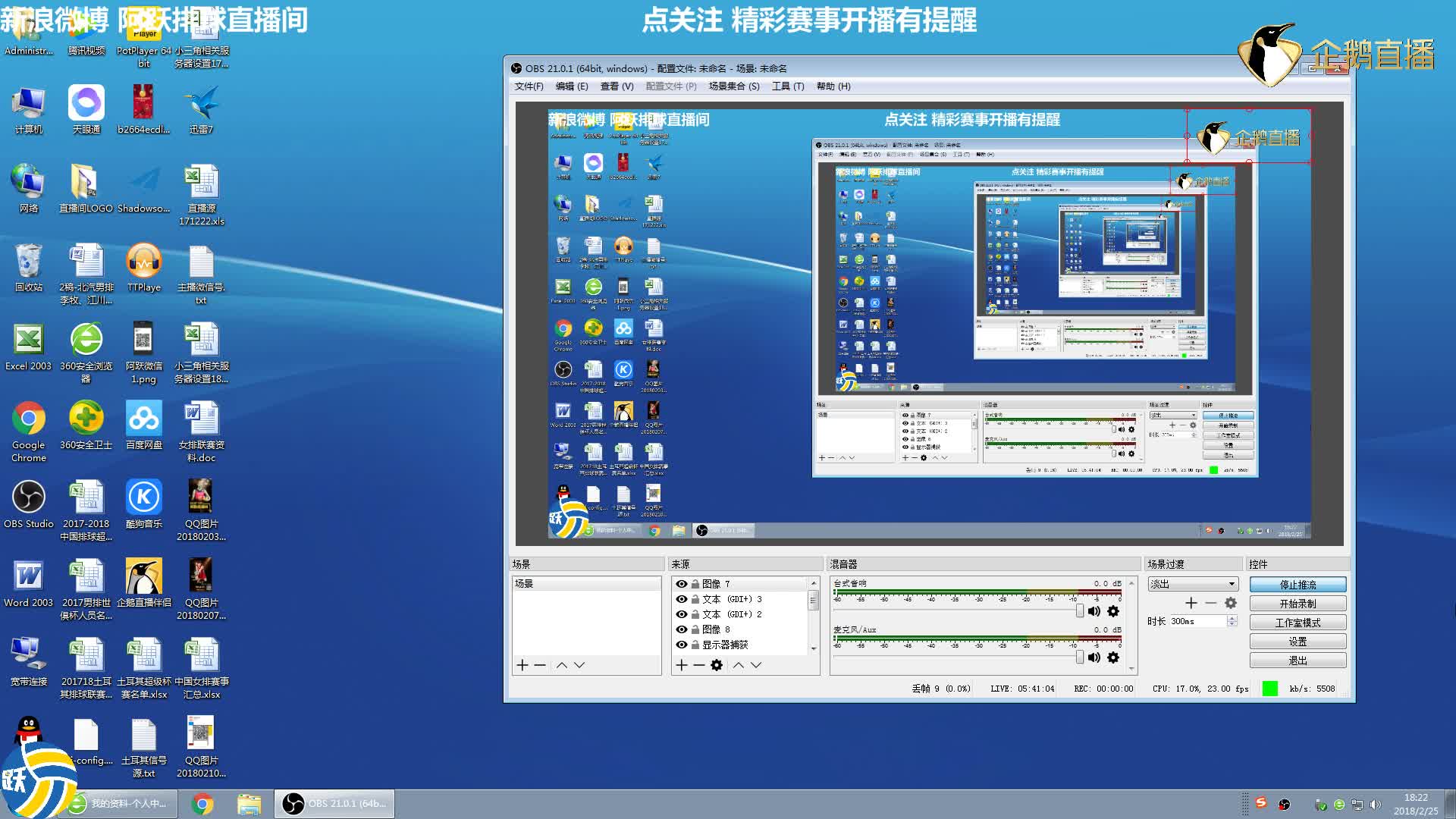Add a new source with plus icon
The height and width of the screenshot is (819, 1456).
coord(681,665)
